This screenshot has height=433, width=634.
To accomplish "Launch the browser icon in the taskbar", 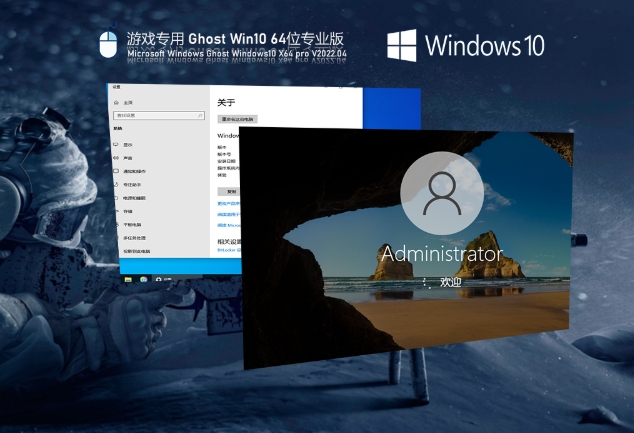I will point(144,280).
